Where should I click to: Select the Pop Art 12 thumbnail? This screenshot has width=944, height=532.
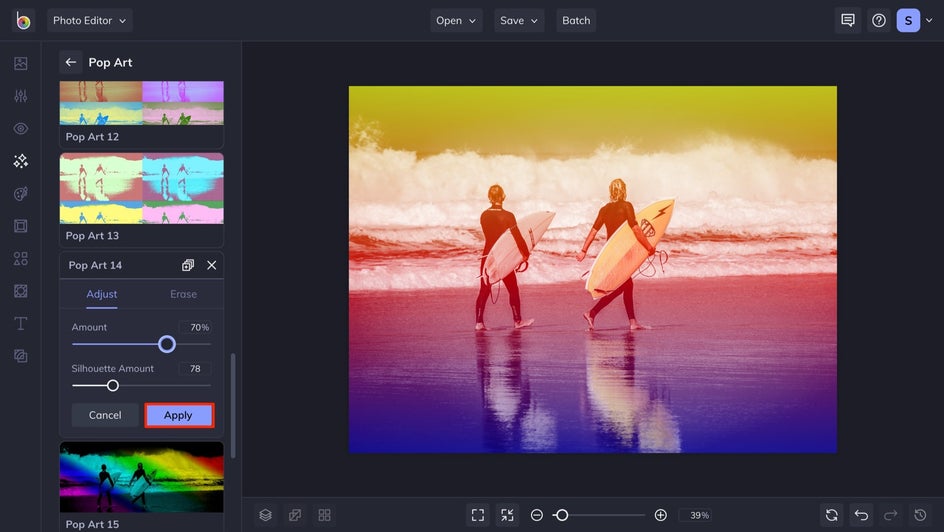pyautogui.click(x=141, y=103)
